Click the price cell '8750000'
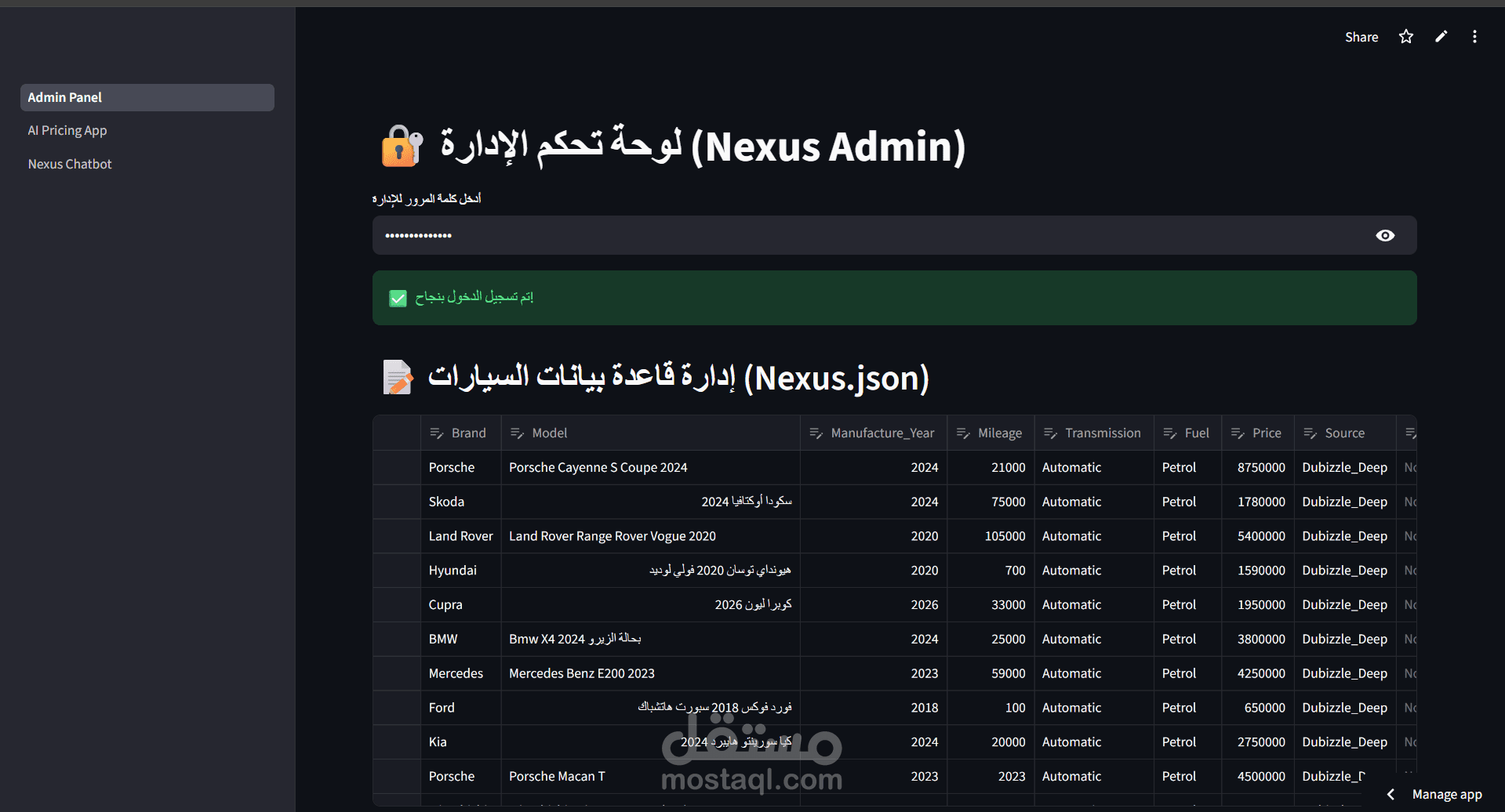 [1258, 467]
